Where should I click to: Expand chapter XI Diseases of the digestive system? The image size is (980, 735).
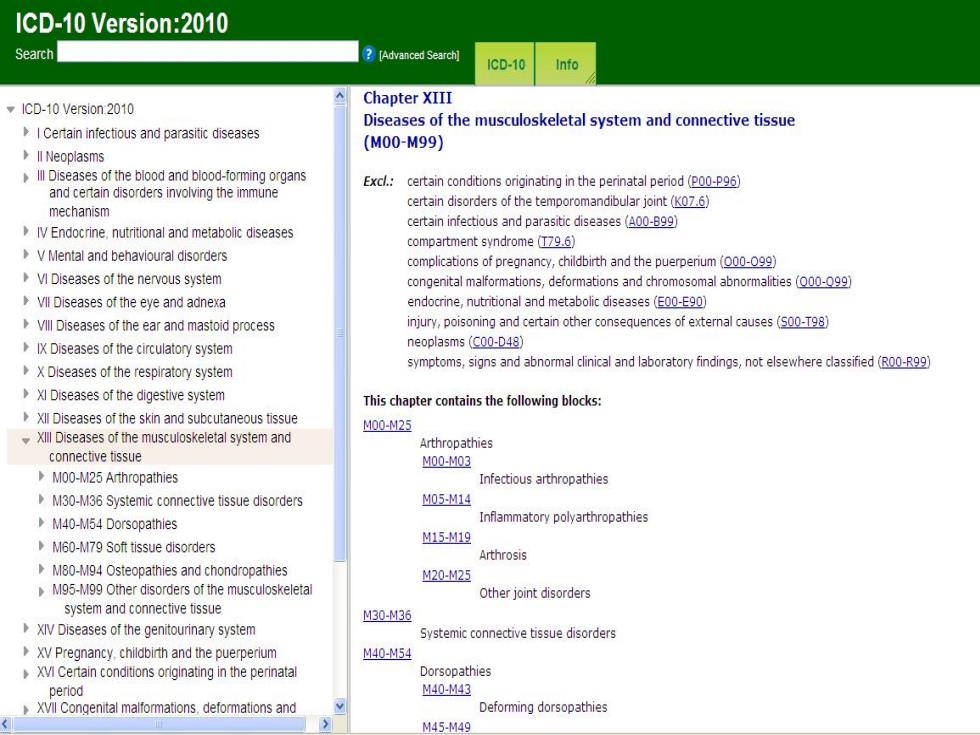coord(26,394)
